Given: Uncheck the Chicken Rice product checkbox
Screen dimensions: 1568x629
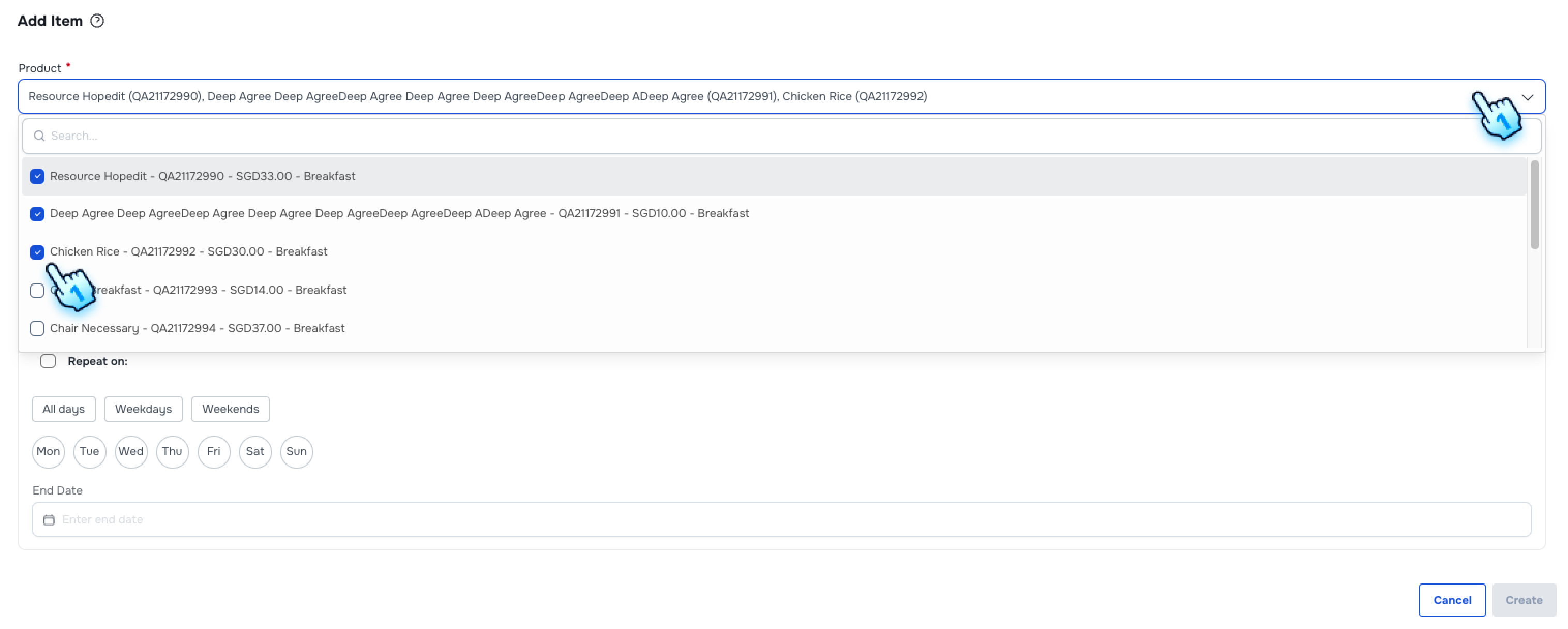Looking at the screenshot, I should click(37, 252).
